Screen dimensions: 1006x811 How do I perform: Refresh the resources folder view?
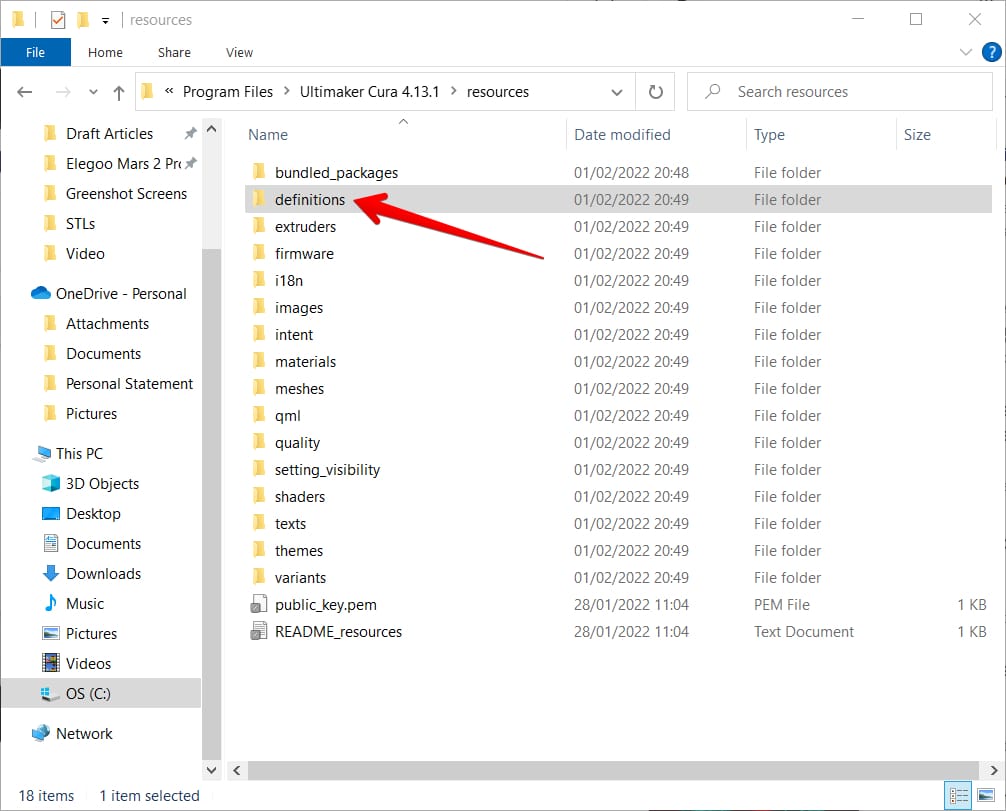(656, 92)
